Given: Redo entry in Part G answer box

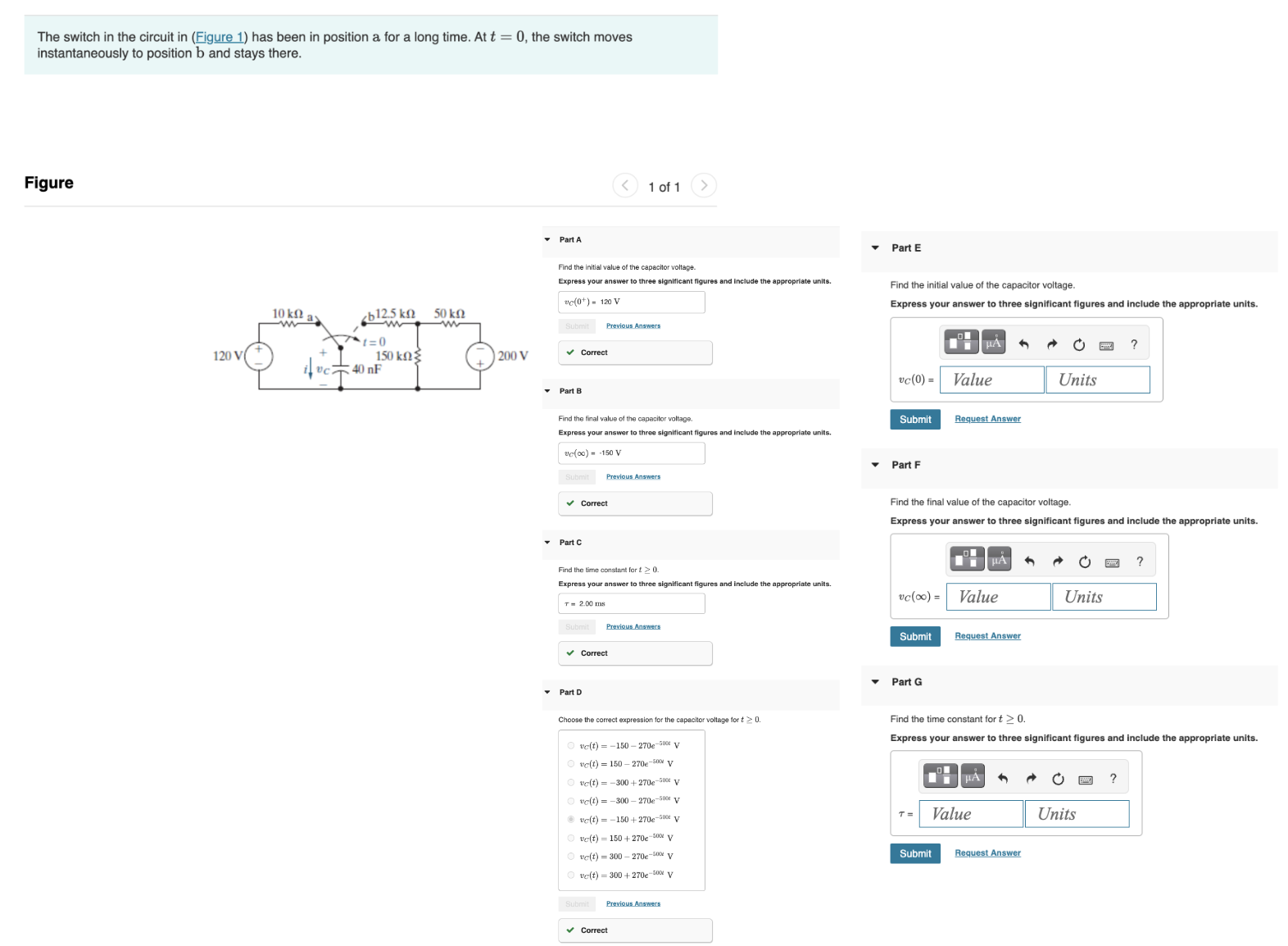Looking at the screenshot, I should (1032, 779).
